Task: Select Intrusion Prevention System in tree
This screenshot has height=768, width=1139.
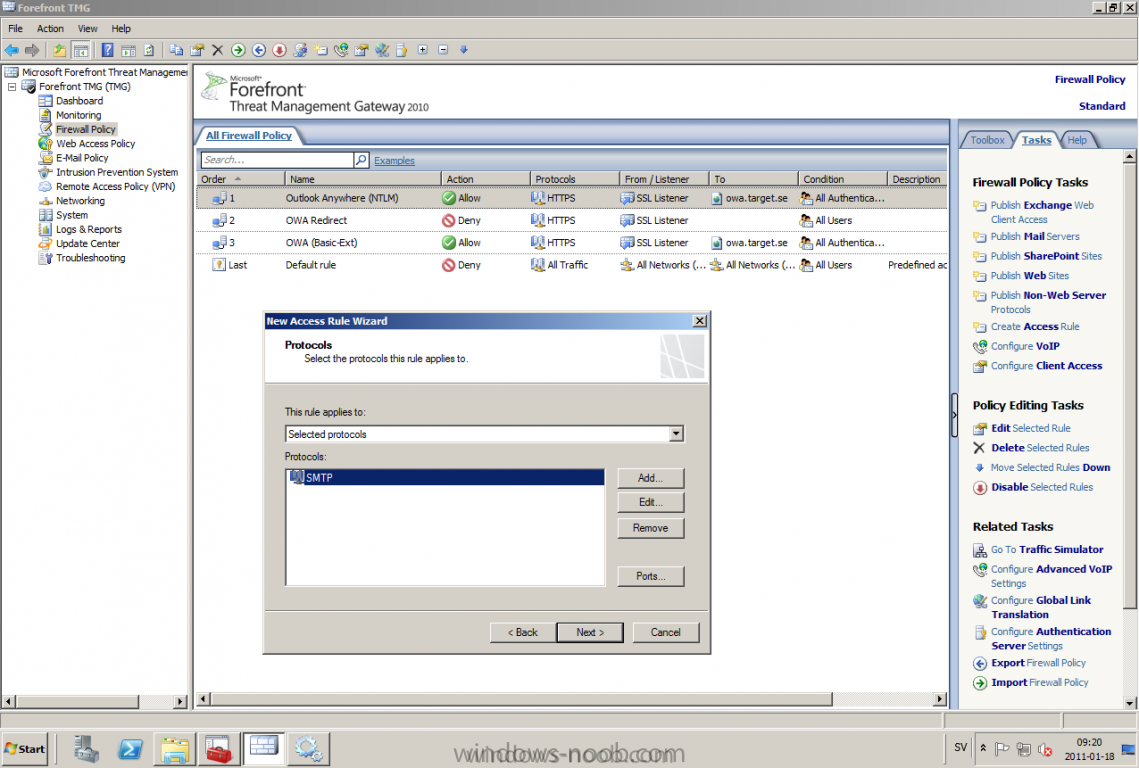Action: [117, 172]
